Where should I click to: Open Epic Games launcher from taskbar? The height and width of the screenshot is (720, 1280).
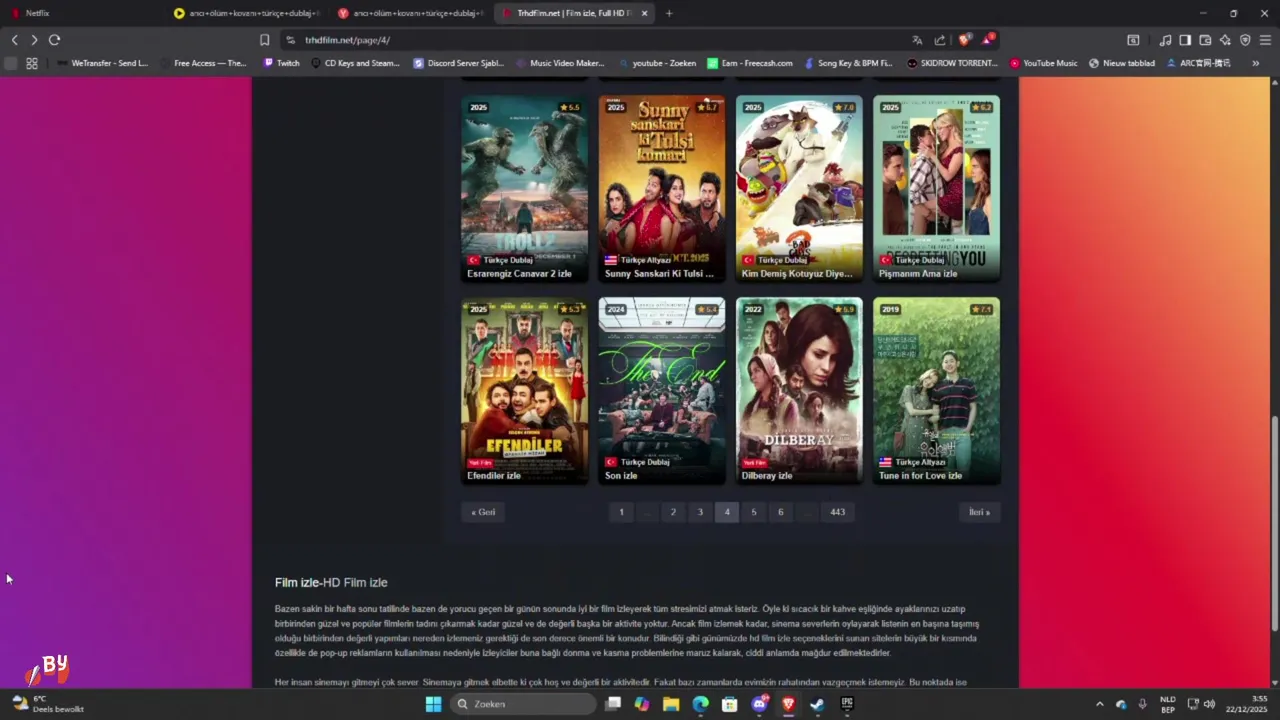847,704
